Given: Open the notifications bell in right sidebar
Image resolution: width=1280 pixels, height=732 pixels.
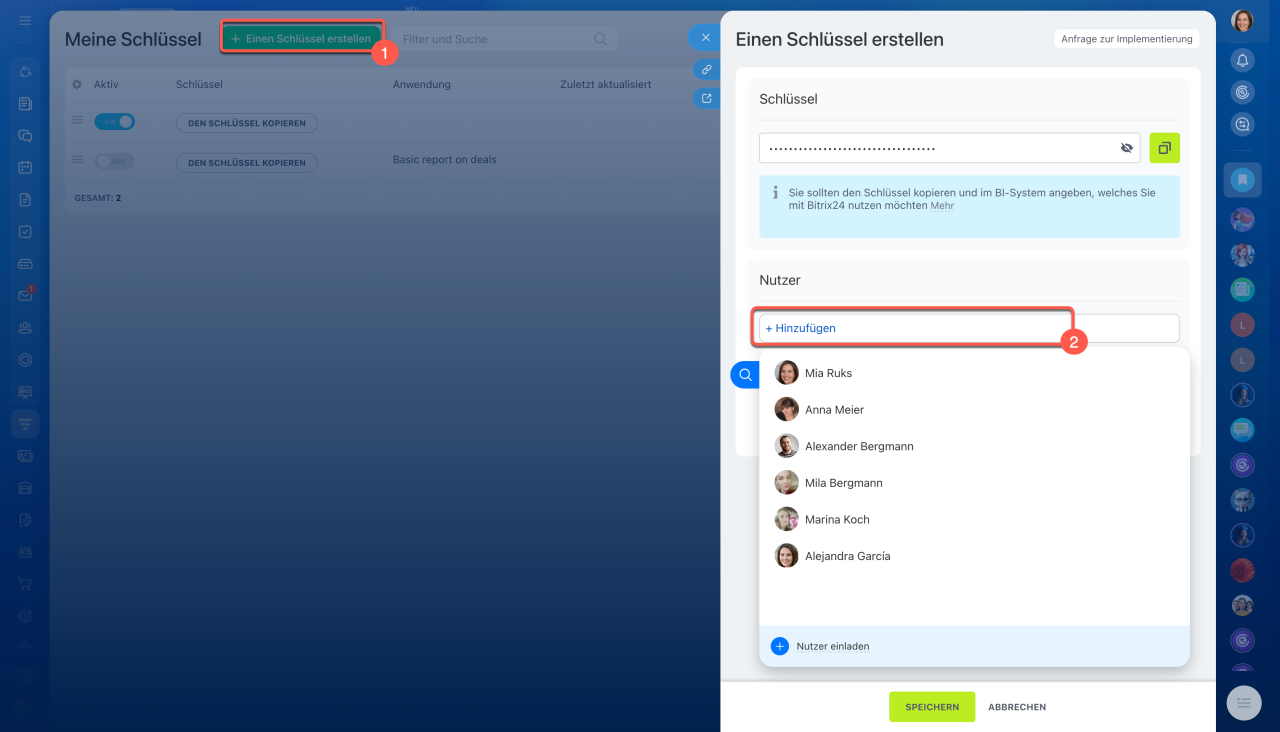Looking at the screenshot, I should tap(1242, 60).
